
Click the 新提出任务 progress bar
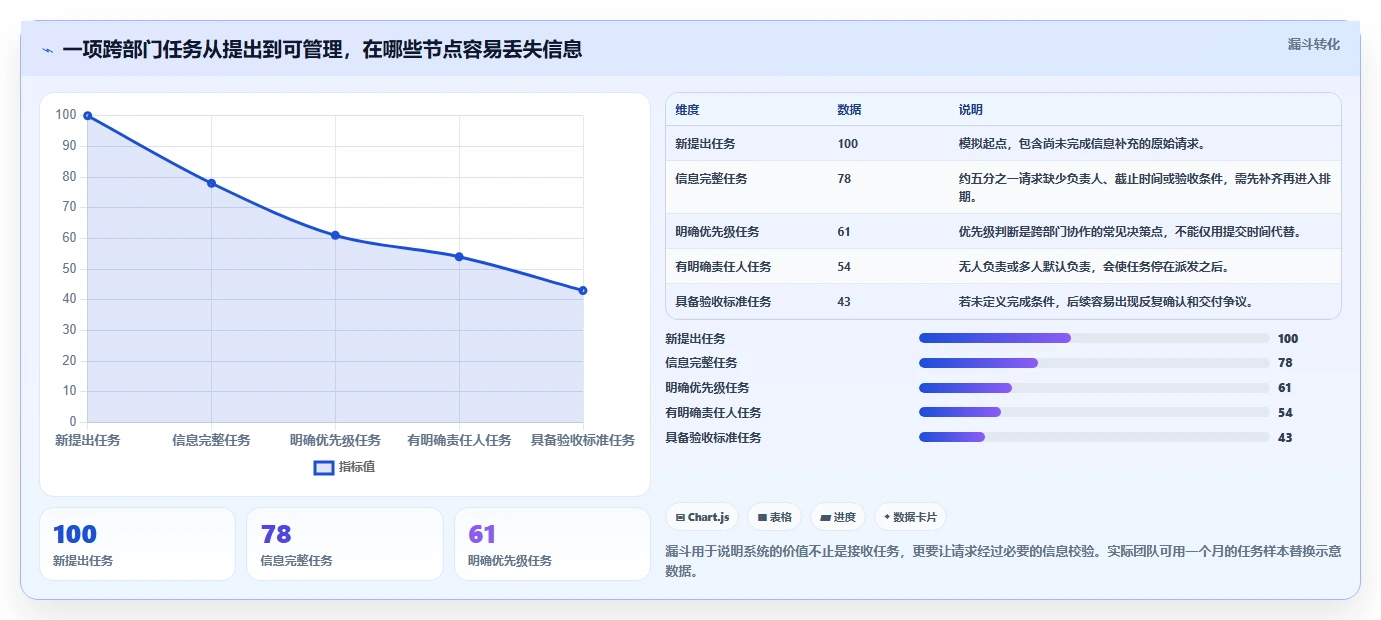1094,338
